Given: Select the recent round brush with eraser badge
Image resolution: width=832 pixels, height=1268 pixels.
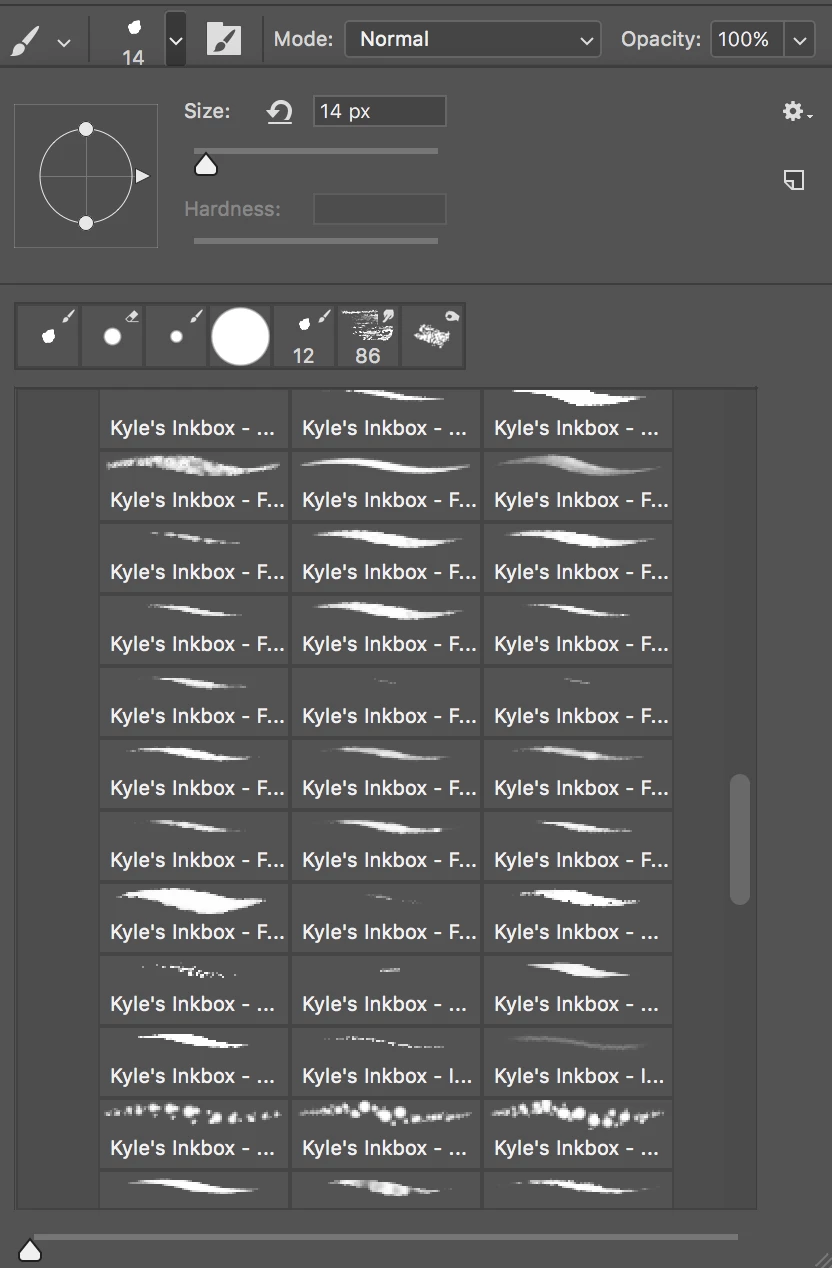Looking at the screenshot, I should [x=112, y=336].
